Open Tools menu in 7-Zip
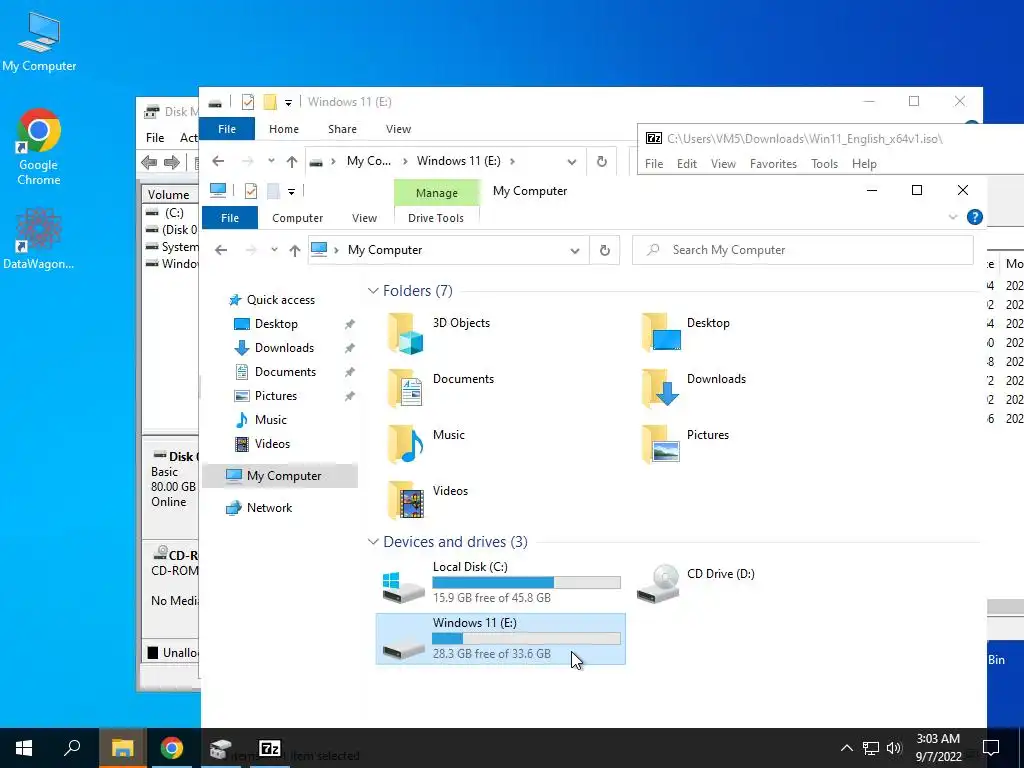Viewport: 1024px width, 768px height. pos(824,164)
